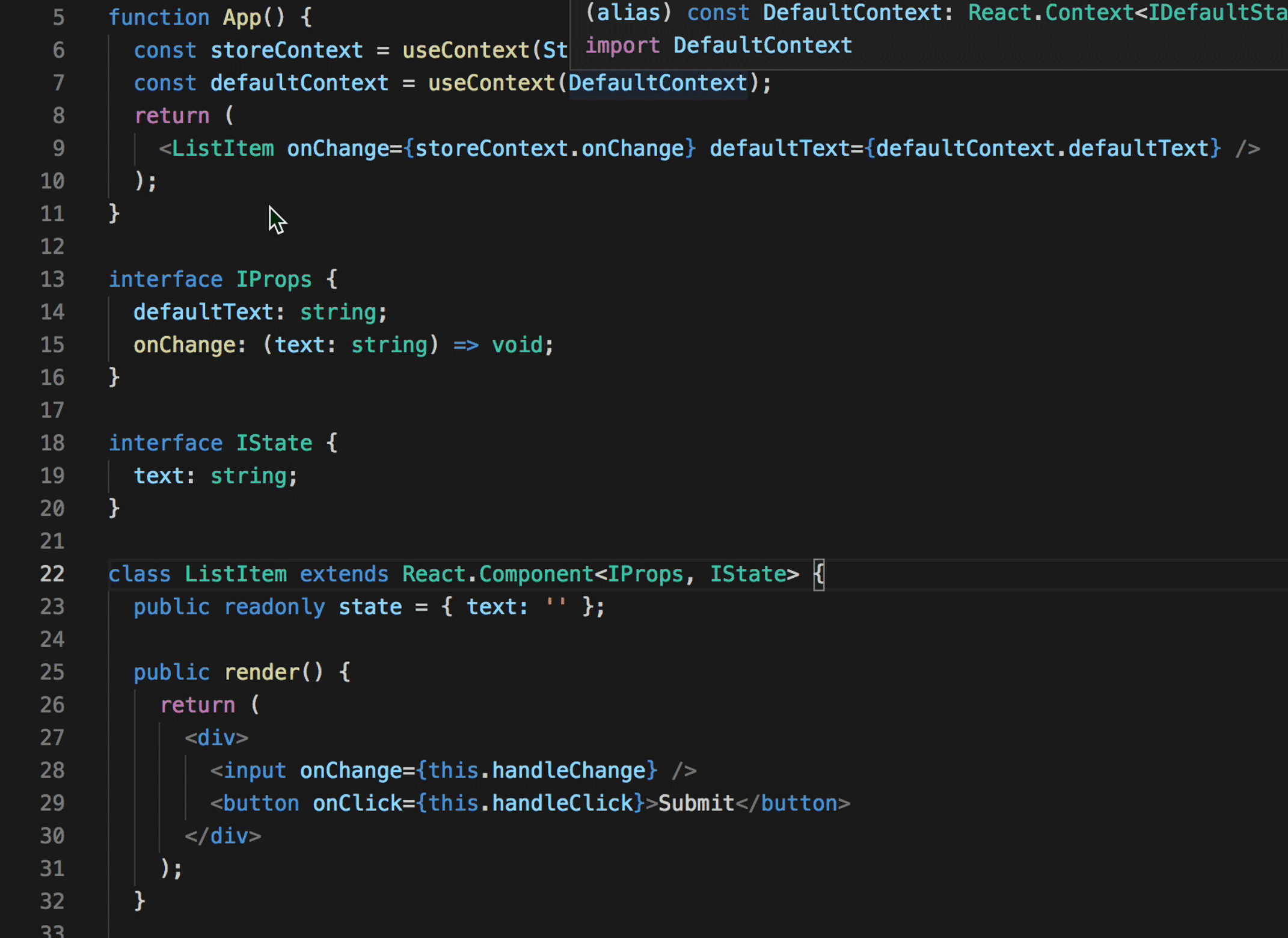The width and height of the screenshot is (1288, 938).
Task: Click the void return type on line 15
Action: click(517, 345)
